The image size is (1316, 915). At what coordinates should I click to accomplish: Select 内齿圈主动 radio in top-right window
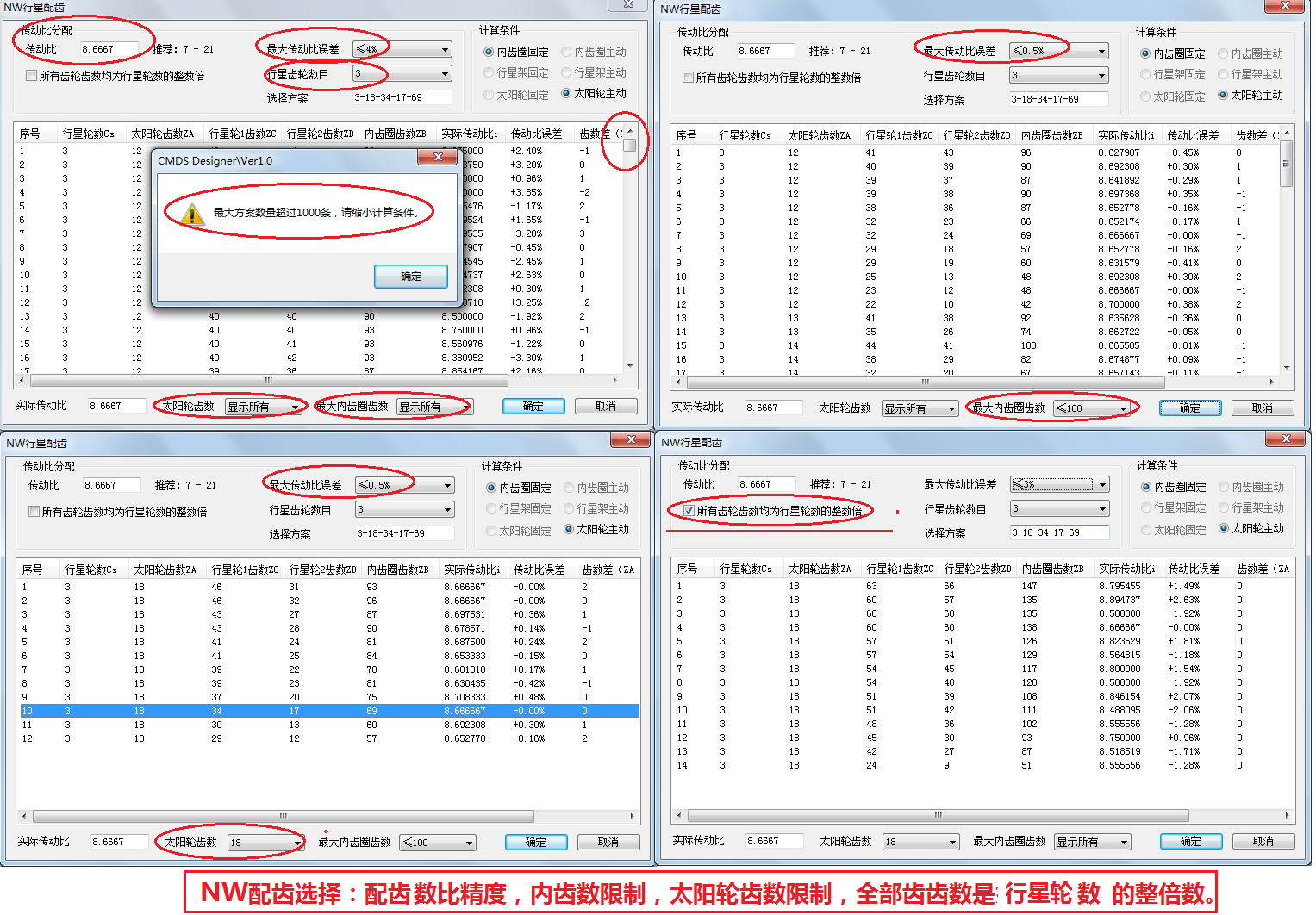[1223, 53]
